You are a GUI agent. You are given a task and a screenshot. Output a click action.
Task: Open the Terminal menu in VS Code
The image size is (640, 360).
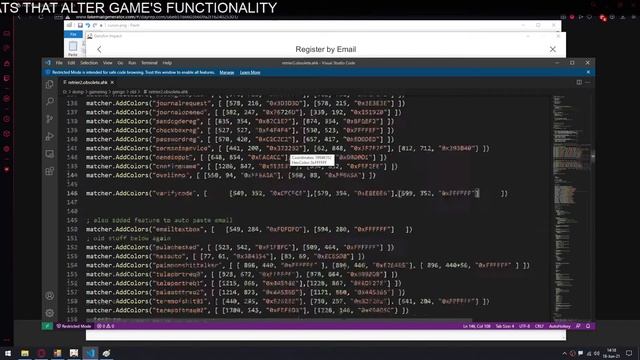[x=149, y=63]
